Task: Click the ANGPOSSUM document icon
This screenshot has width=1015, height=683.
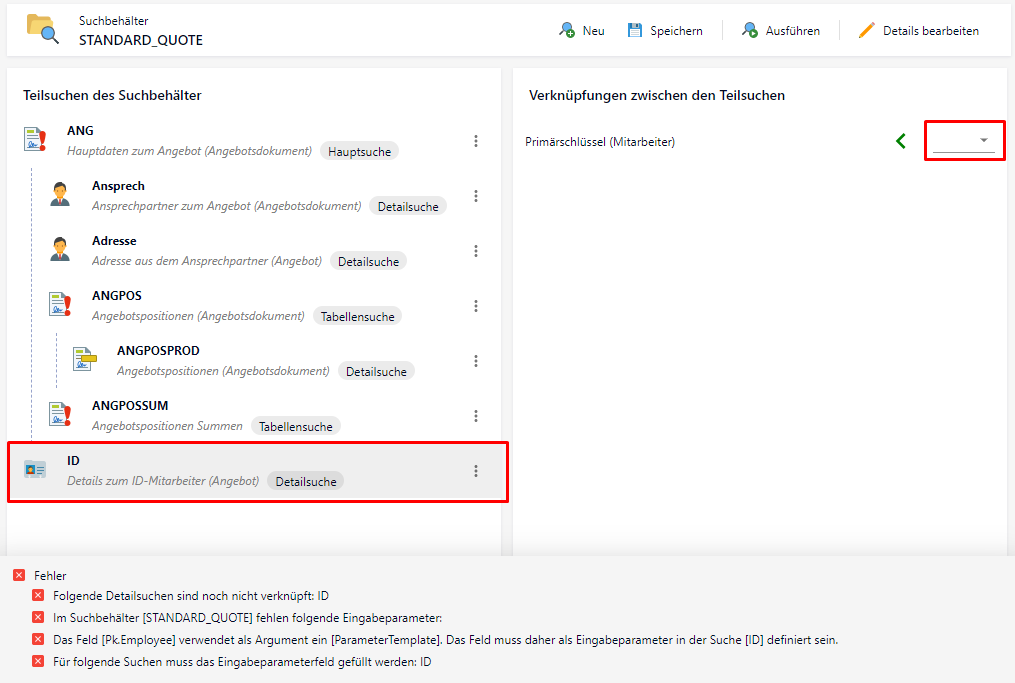Action: 60,414
